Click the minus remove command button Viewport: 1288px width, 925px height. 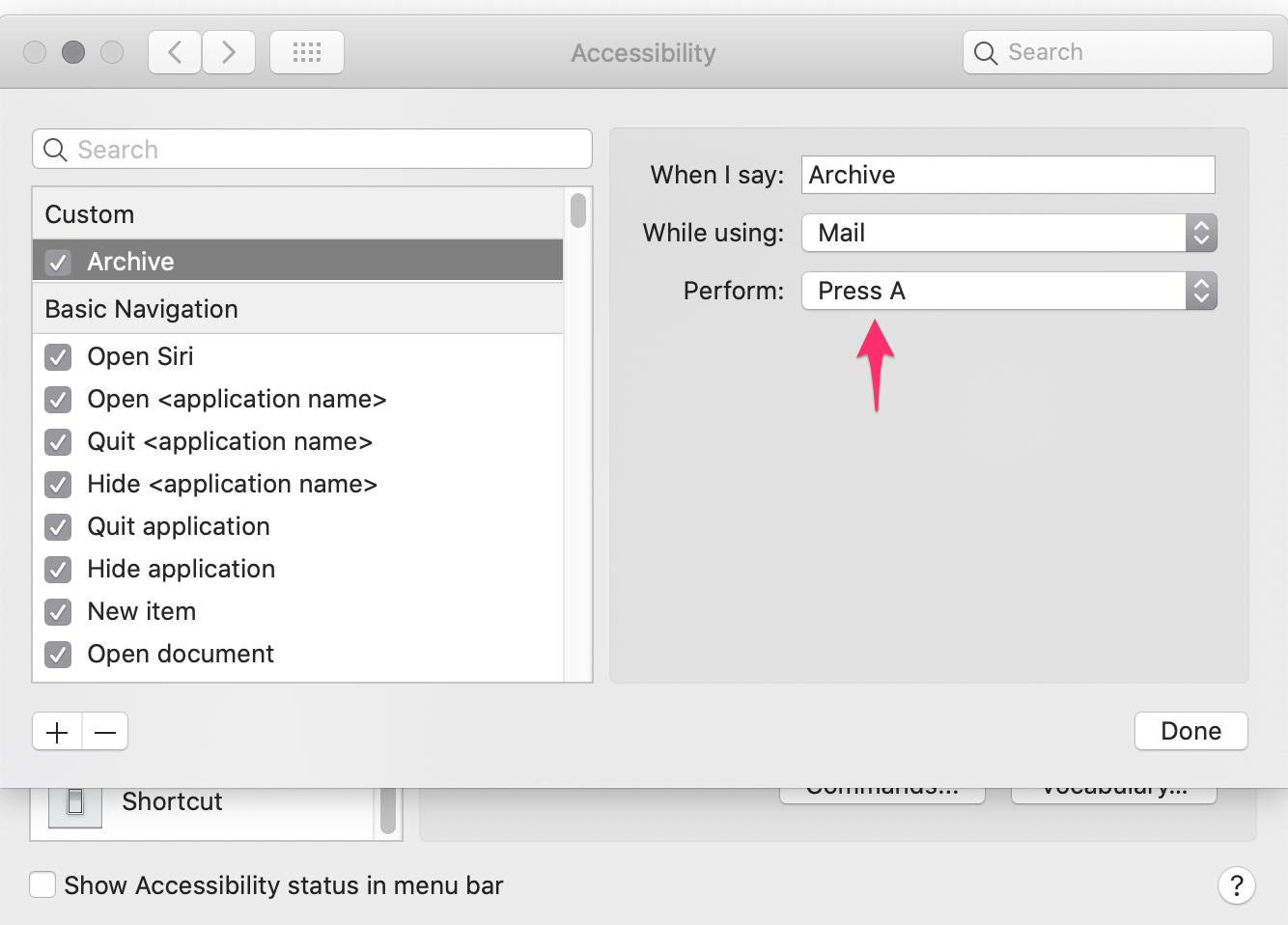[x=105, y=732]
